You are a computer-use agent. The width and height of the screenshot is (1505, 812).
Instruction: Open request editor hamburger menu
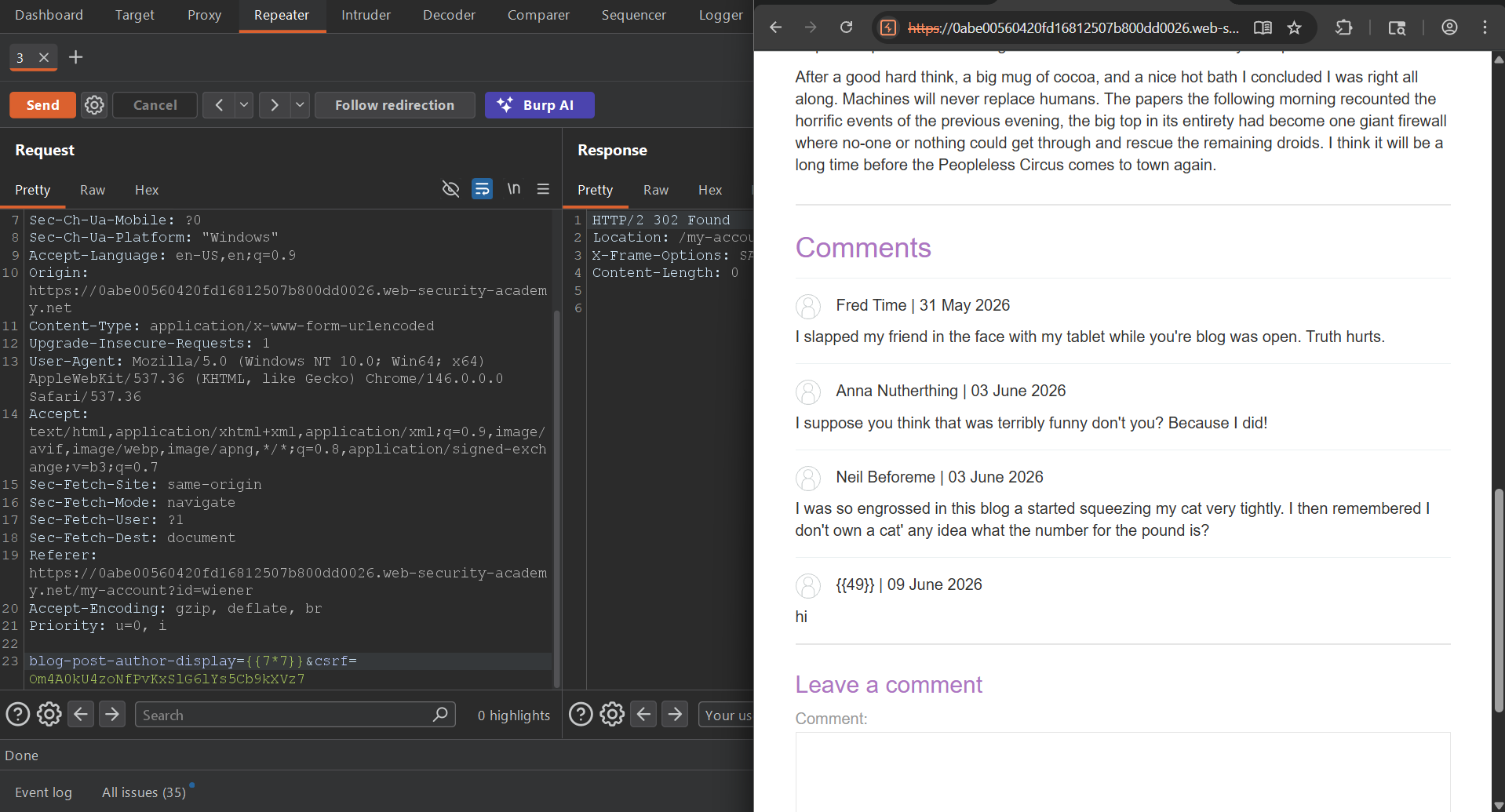point(543,189)
